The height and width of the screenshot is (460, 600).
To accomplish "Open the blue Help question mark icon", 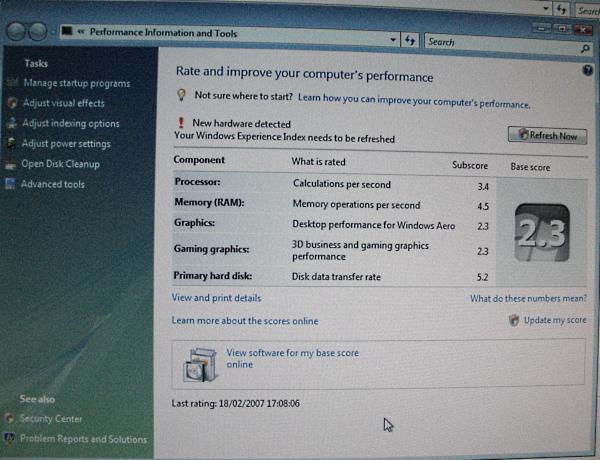I will [x=588, y=70].
